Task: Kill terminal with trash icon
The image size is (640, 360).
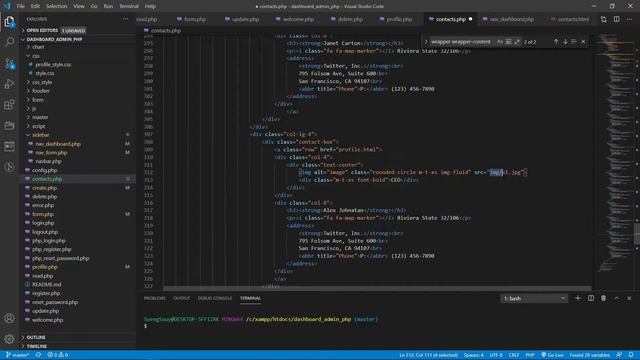Action: (x=603, y=298)
